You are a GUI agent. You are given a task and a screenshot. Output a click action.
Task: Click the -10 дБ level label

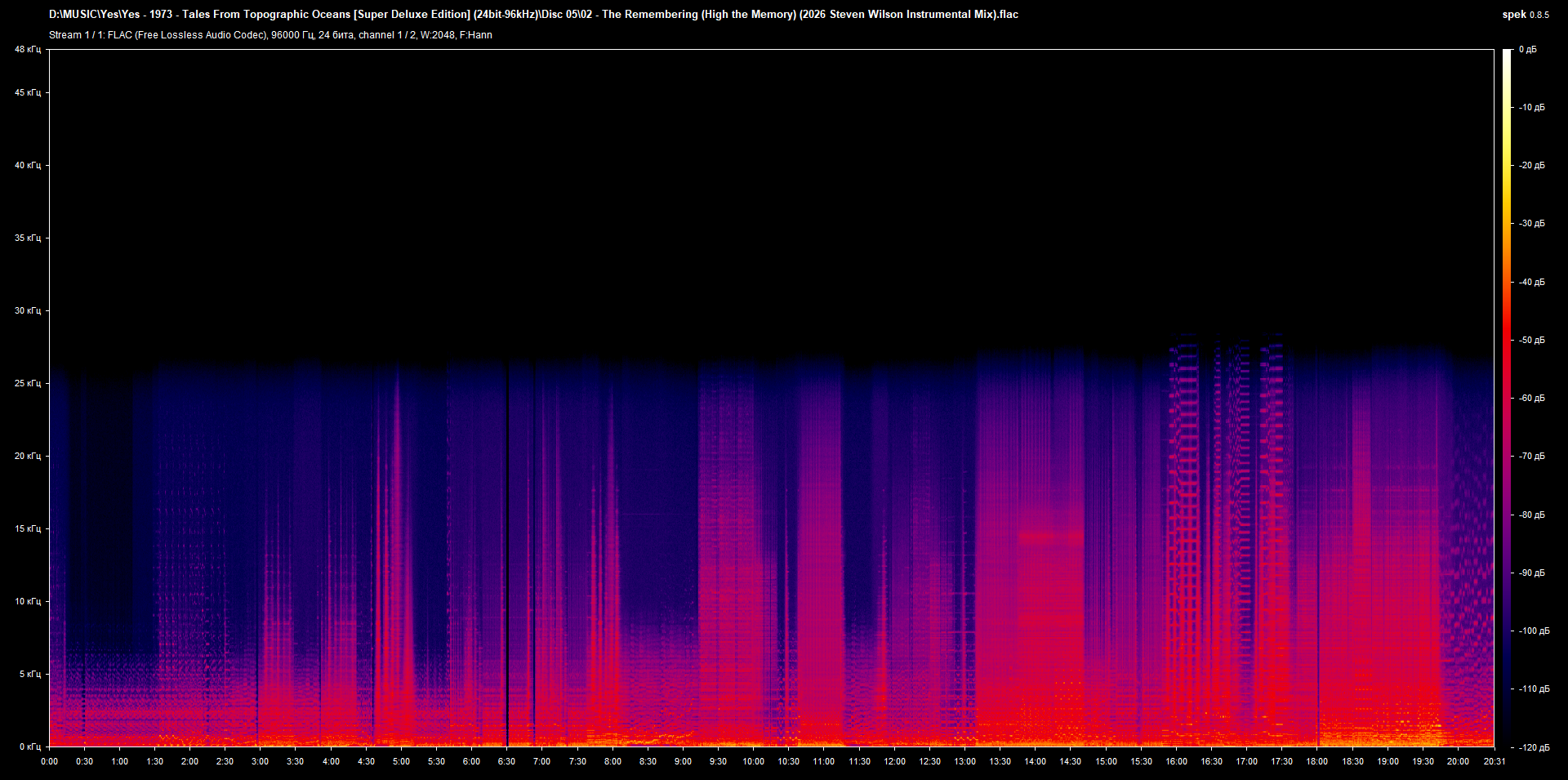[x=1532, y=108]
